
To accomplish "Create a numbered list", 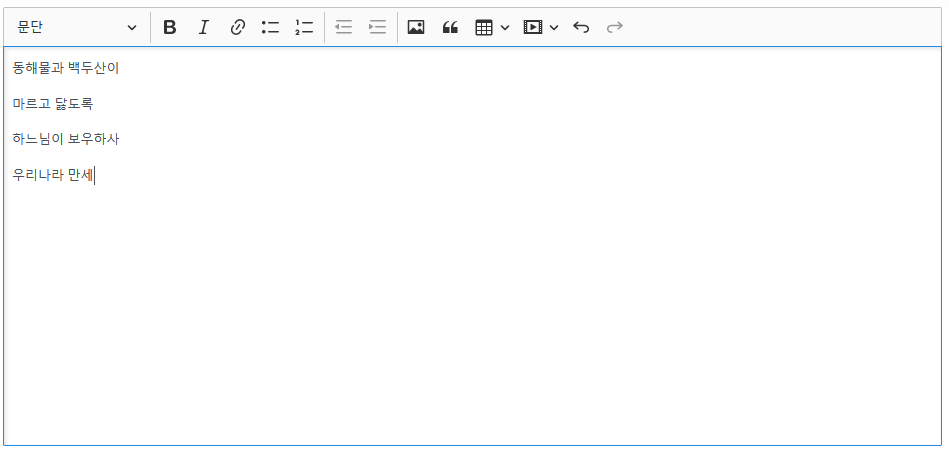I will pyautogui.click(x=304, y=27).
